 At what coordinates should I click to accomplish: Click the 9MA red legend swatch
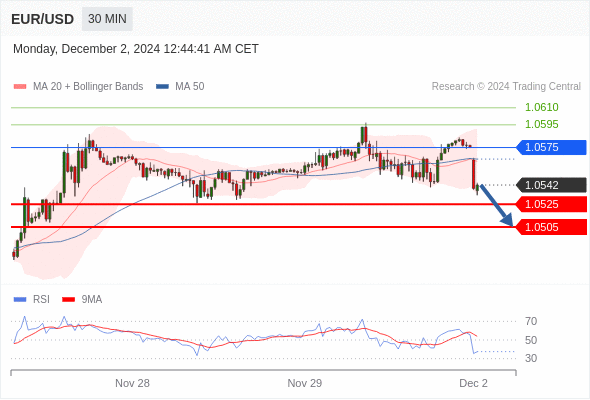68,300
